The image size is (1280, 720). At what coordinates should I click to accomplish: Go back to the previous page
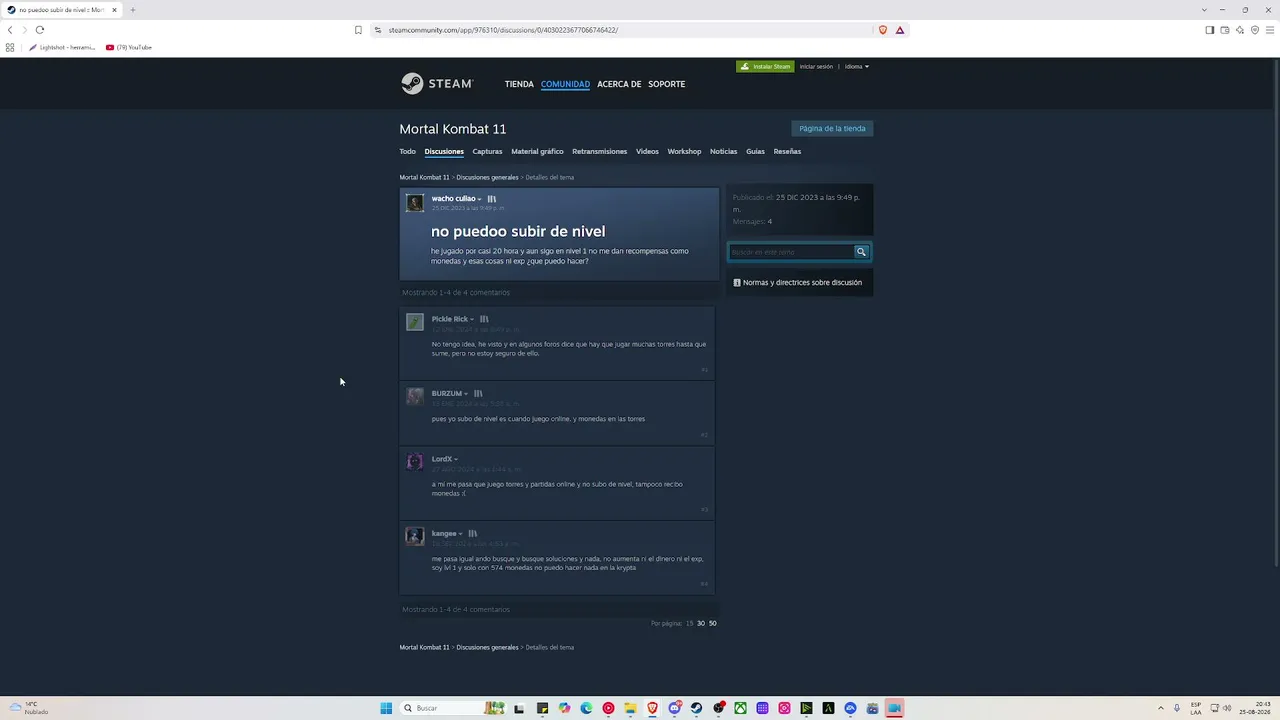[10, 30]
